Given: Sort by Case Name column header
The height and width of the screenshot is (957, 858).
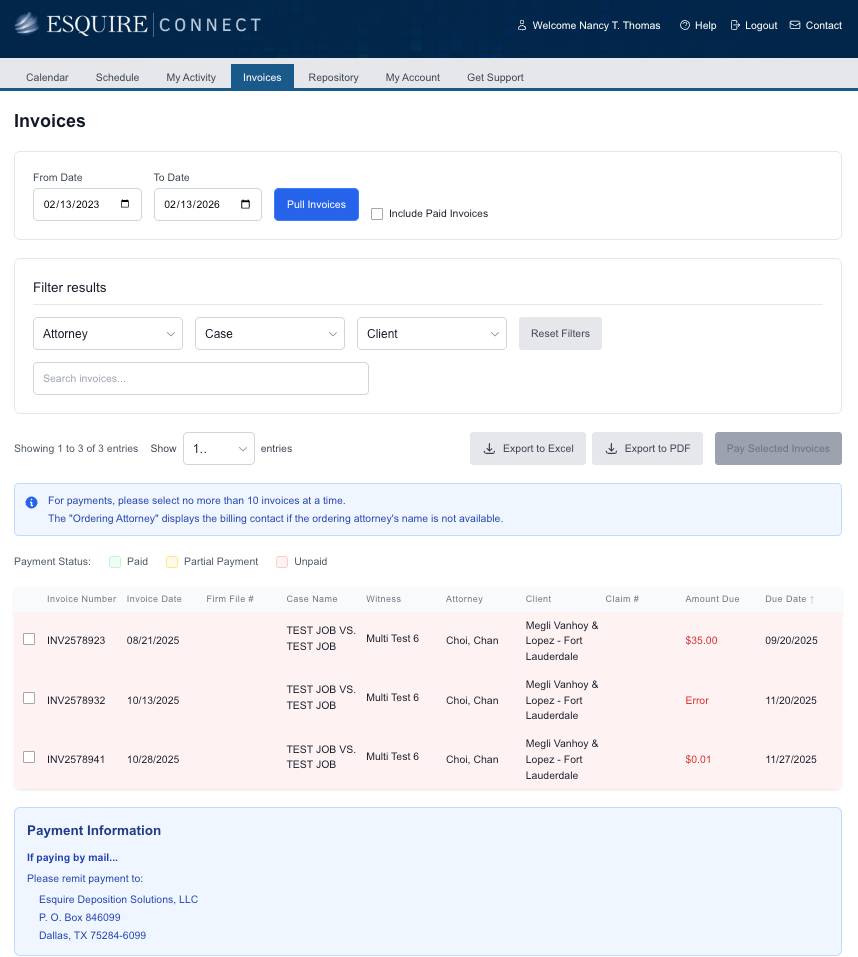Looking at the screenshot, I should click(312, 599).
